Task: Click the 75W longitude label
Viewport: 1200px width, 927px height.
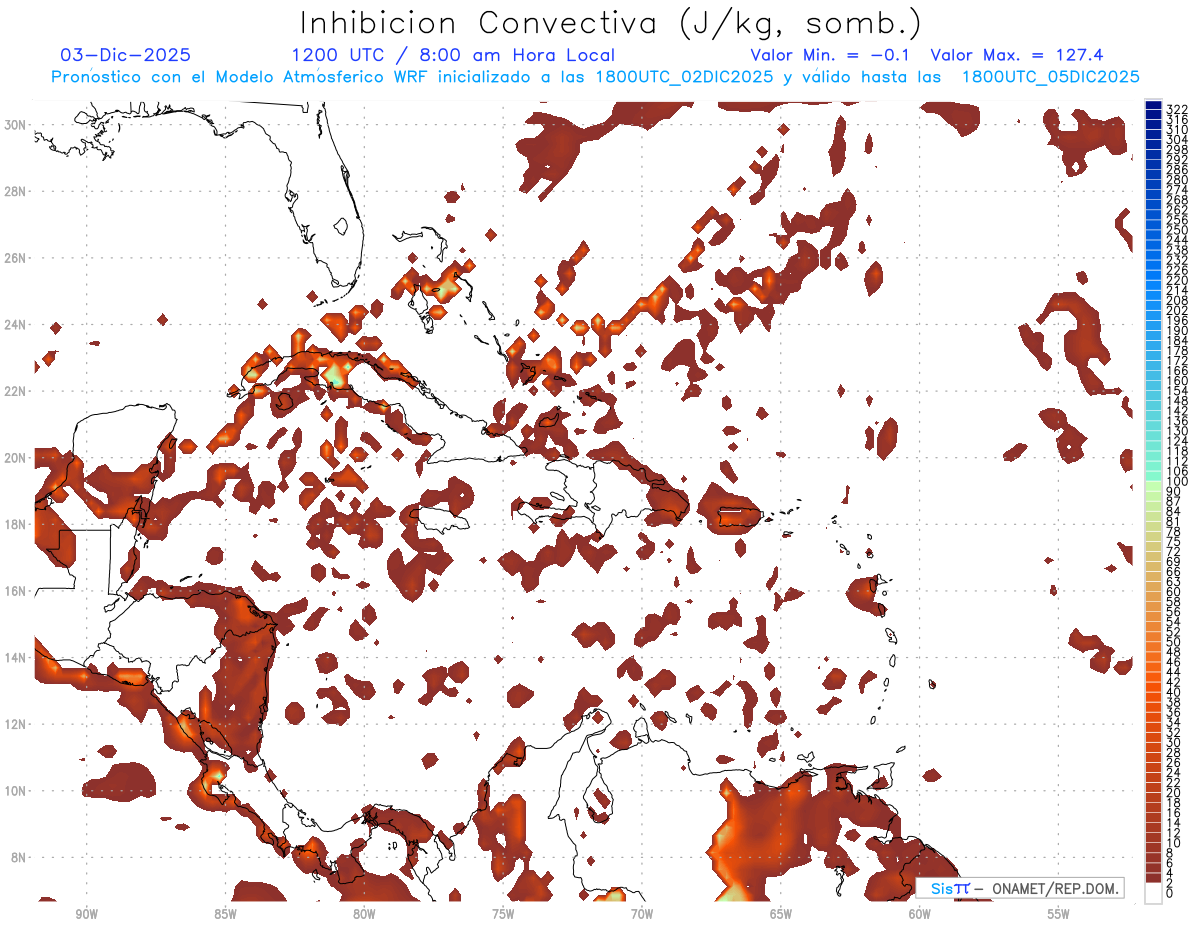Action: (503, 913)
